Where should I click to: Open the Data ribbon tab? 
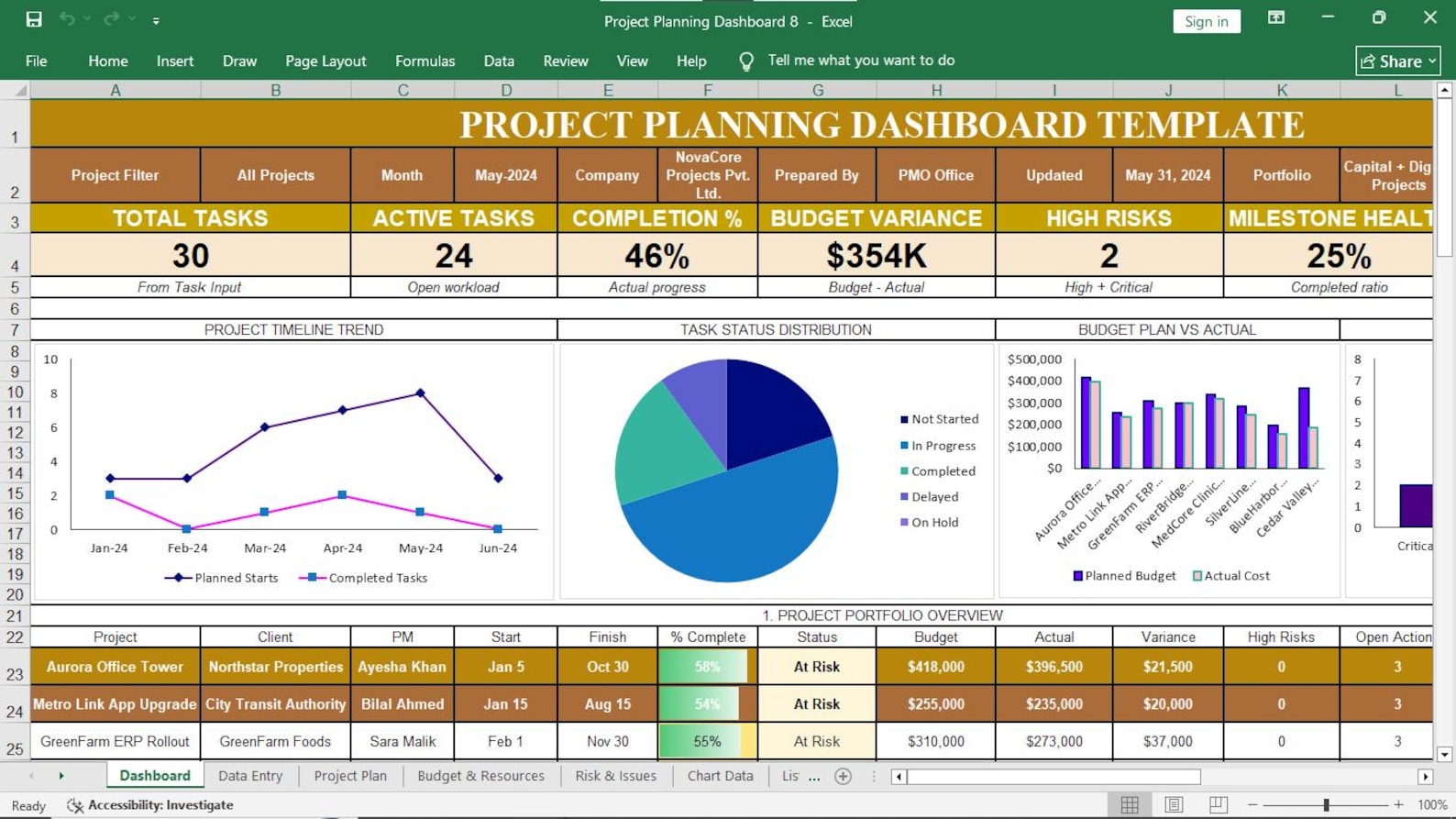[x=499, y=61]
